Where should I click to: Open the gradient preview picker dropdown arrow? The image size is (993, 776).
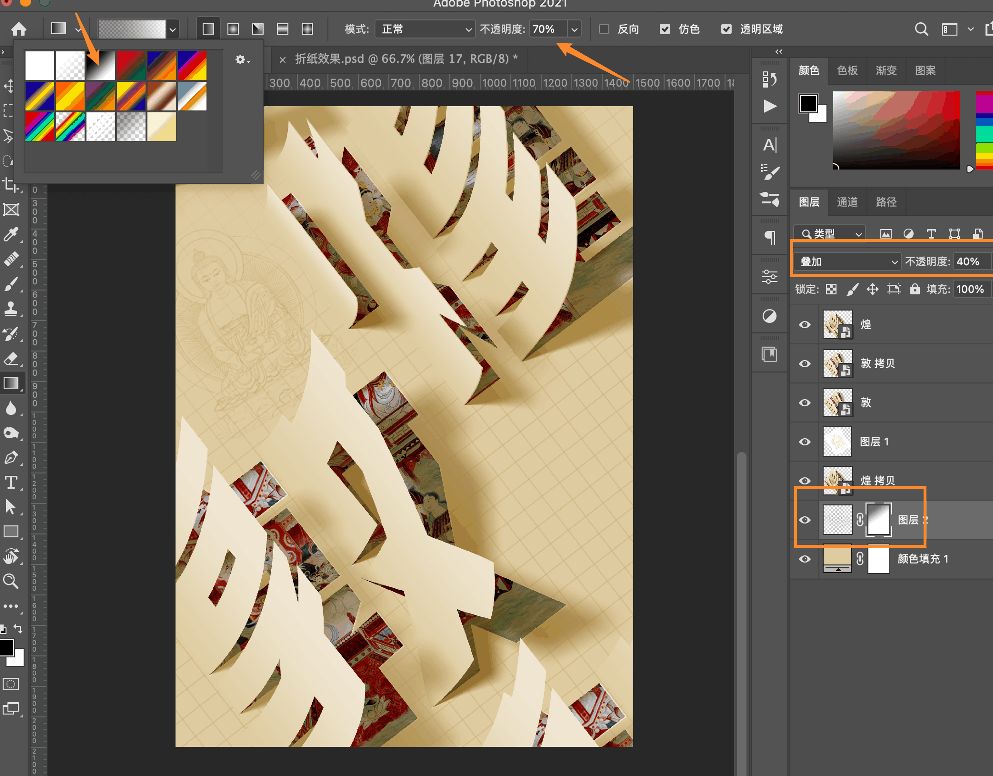(172, 29)
